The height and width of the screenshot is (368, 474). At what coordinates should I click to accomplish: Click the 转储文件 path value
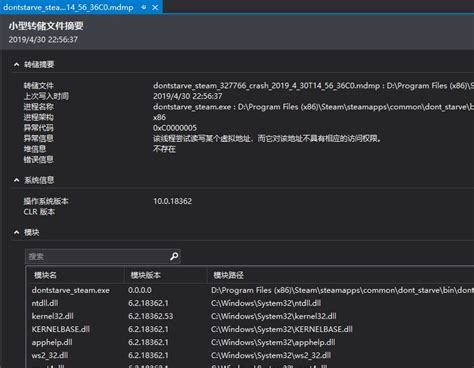pos(313,86)
